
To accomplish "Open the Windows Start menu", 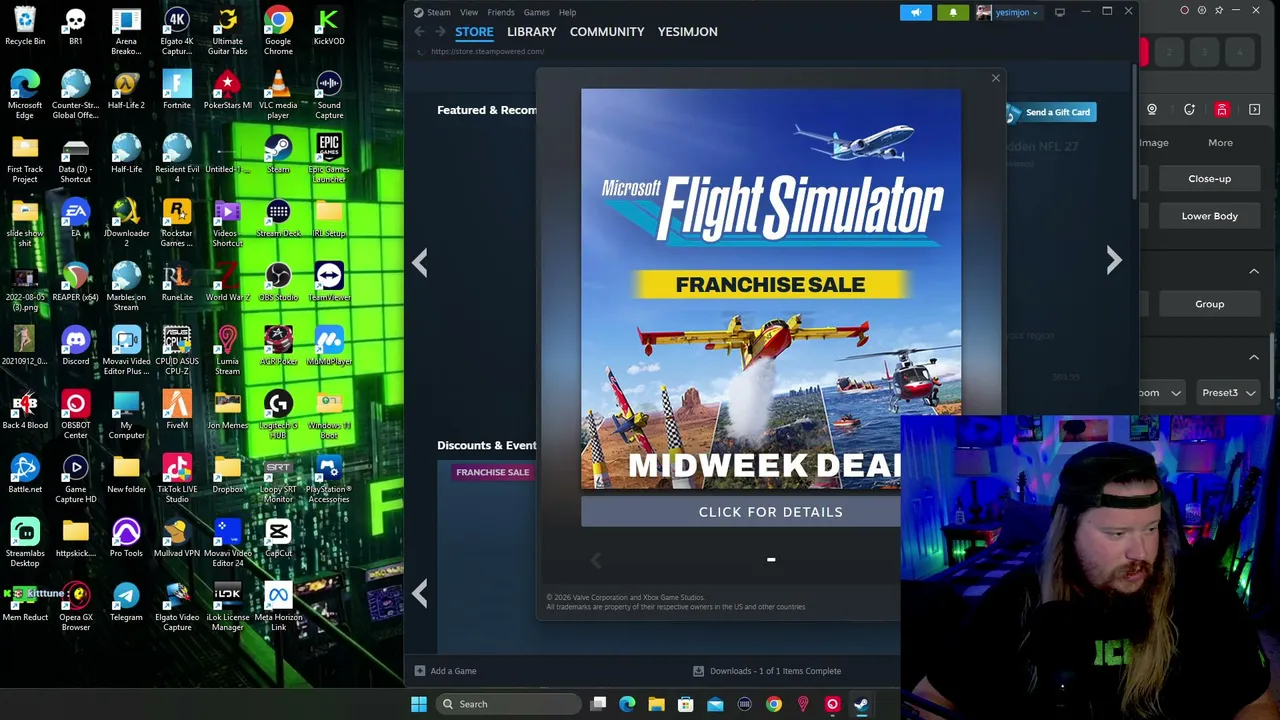I will click(x=419, y=704).
